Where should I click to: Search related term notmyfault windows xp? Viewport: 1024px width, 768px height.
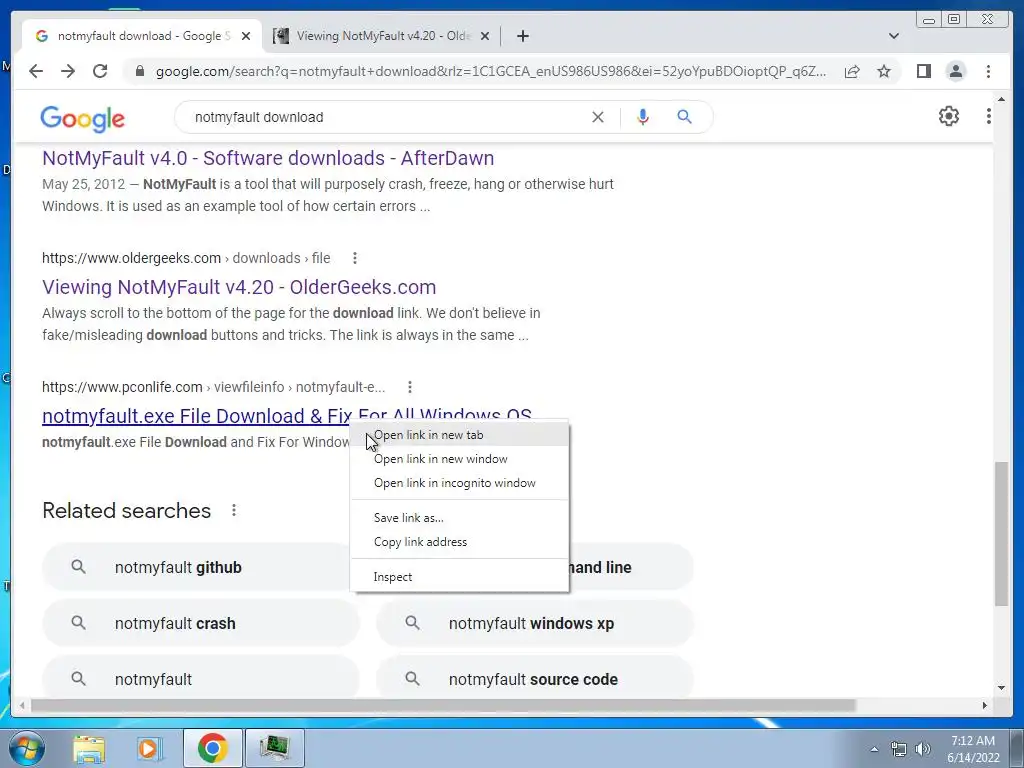pos(535,624)
